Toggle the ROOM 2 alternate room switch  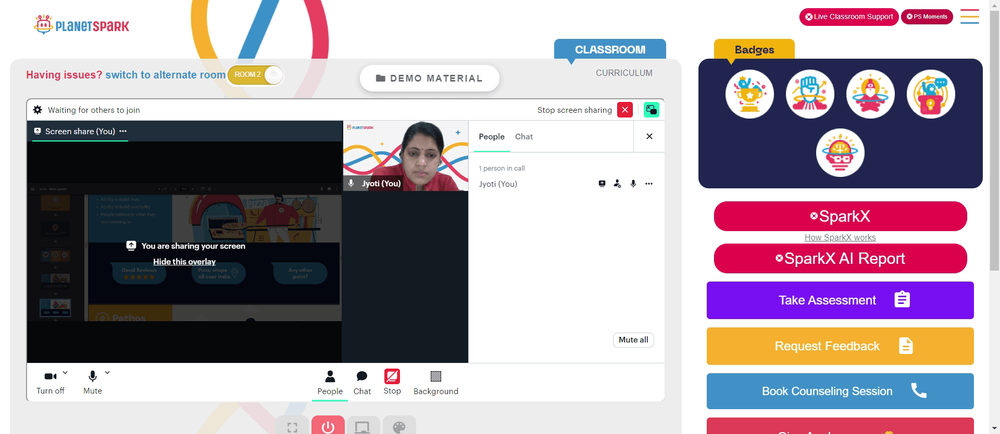pos(255,75)
